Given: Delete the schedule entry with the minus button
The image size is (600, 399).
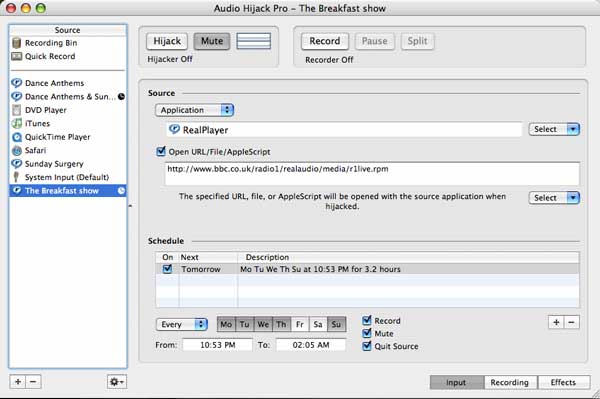Looking at the screenshot, I should pyautogui.click(x=572, y=322).
